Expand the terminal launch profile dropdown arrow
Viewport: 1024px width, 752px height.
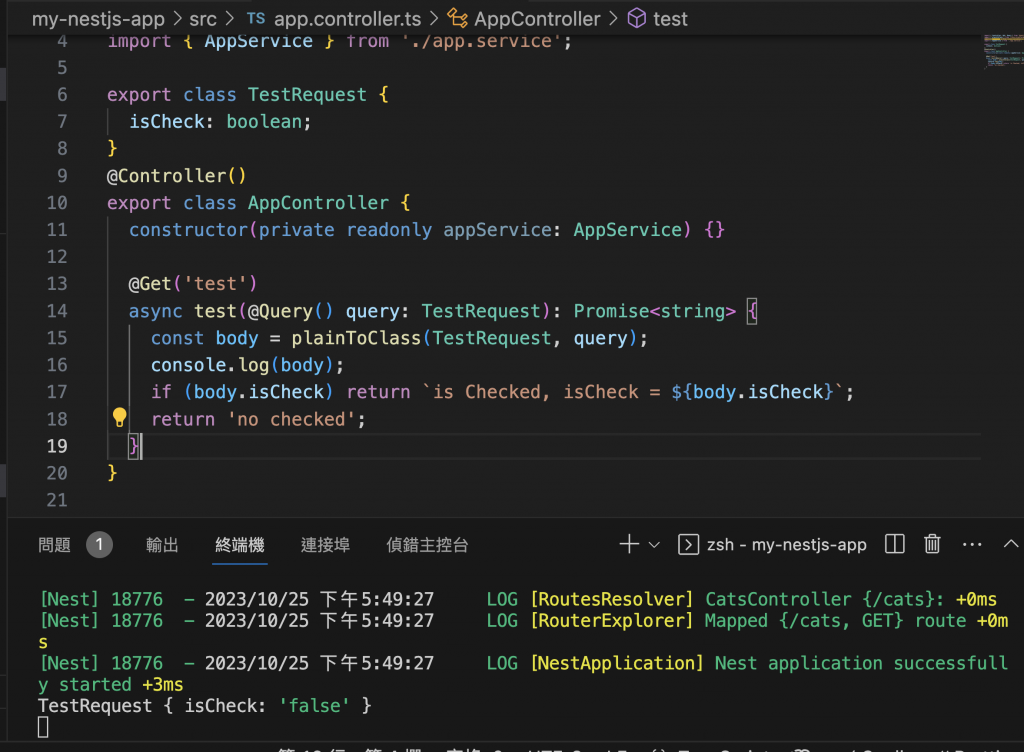click(x=654, y=544)
